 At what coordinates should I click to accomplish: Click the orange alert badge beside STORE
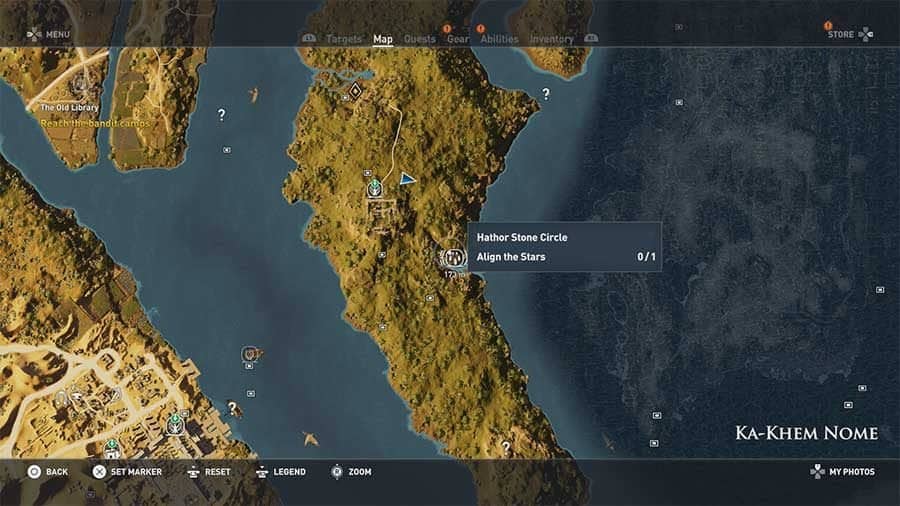click(828, 26)
